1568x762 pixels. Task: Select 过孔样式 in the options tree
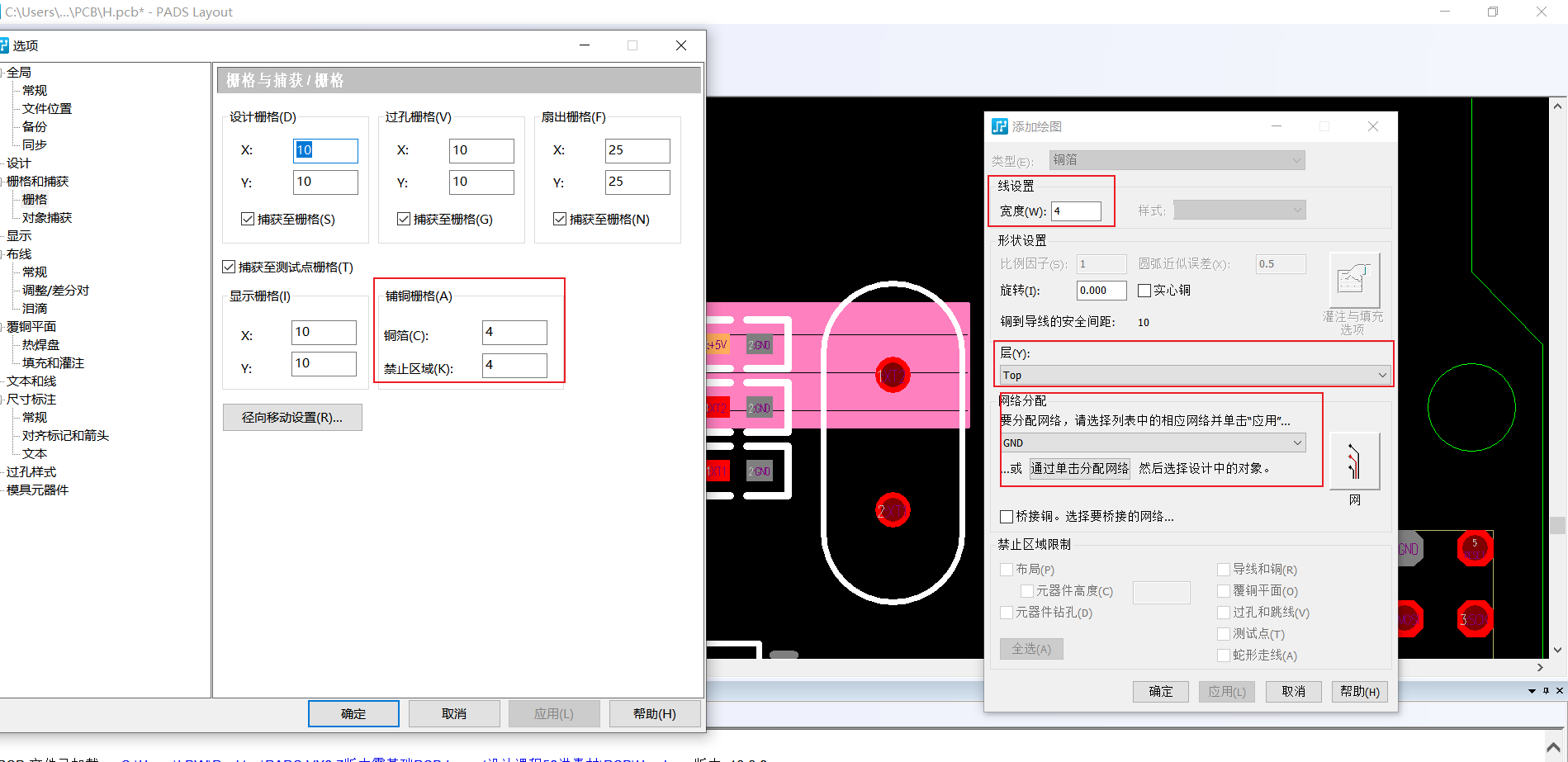coord(33,471)
